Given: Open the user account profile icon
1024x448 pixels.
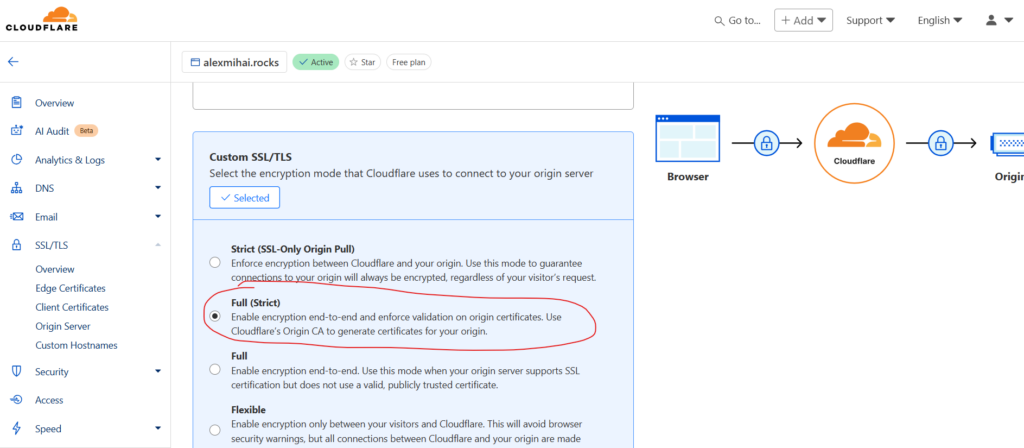Looking at the screenshot, I should pyautogui.click(x=998, y=20).
